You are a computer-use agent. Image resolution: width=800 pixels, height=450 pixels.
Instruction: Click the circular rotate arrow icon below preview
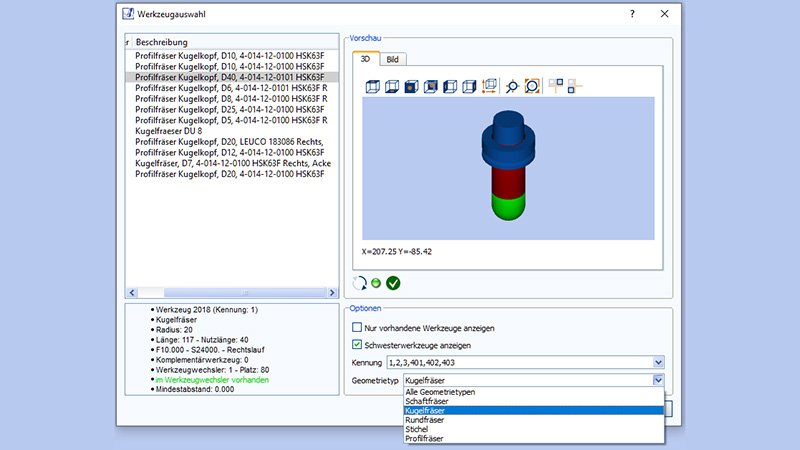[x=359, y=283]
